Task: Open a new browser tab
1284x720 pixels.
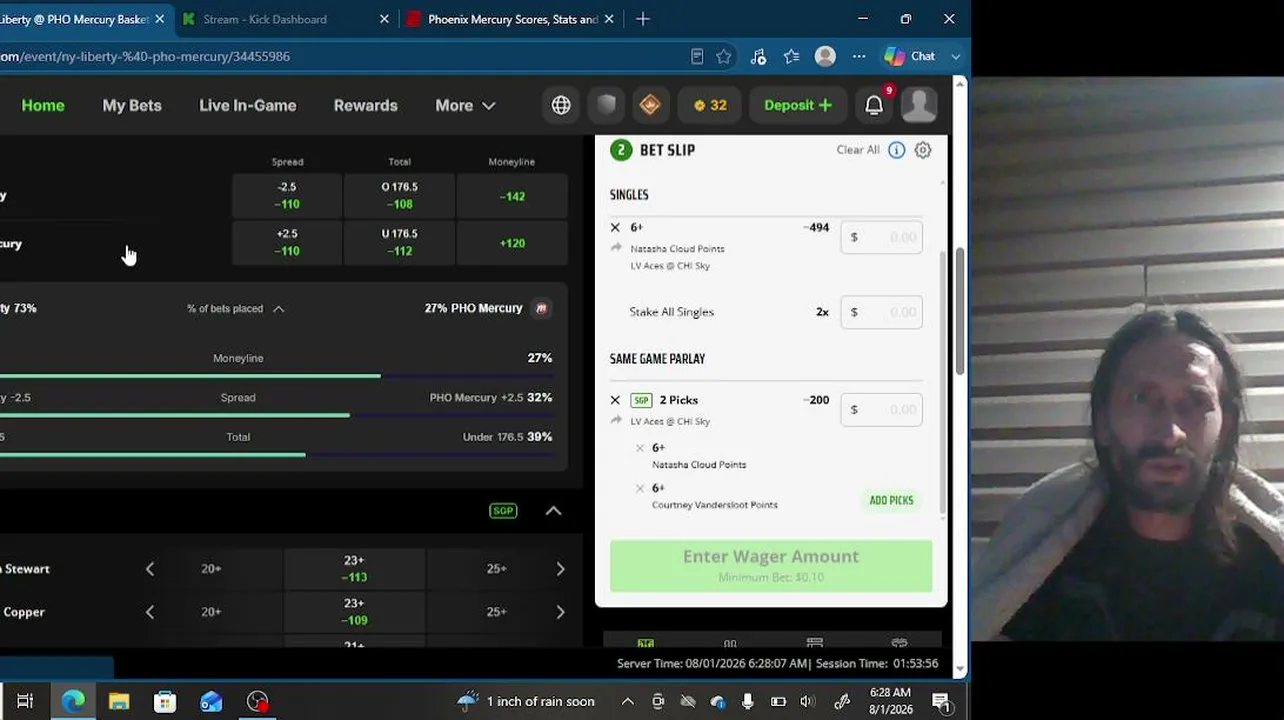Action: [x=643, y=19]
